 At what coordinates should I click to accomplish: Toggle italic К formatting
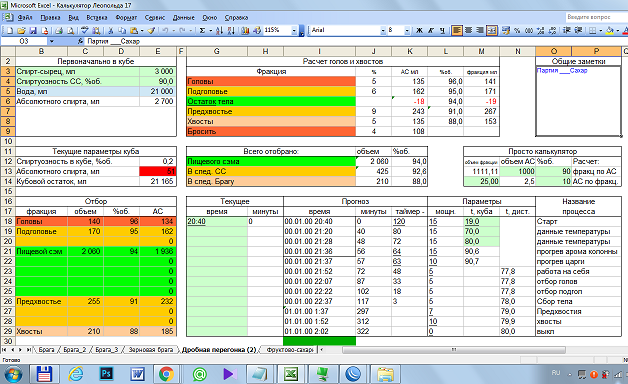coord(431,30)
